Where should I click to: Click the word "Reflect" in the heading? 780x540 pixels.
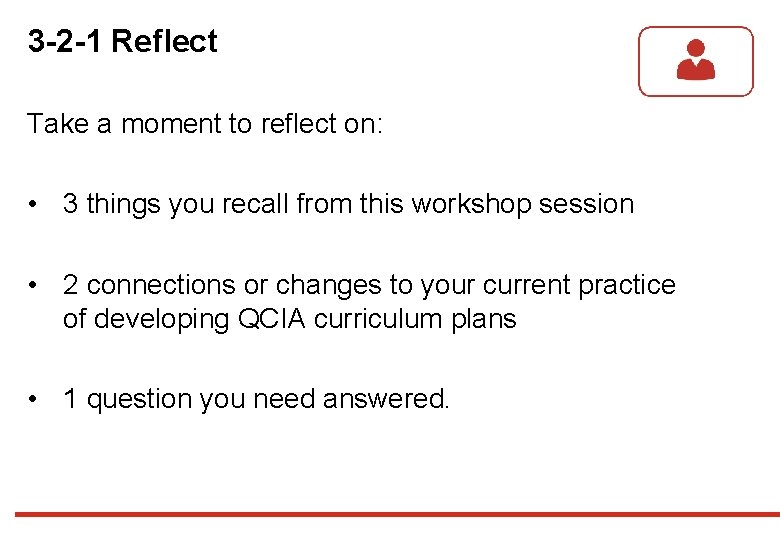pyautogui.click(x=165, y=41)
